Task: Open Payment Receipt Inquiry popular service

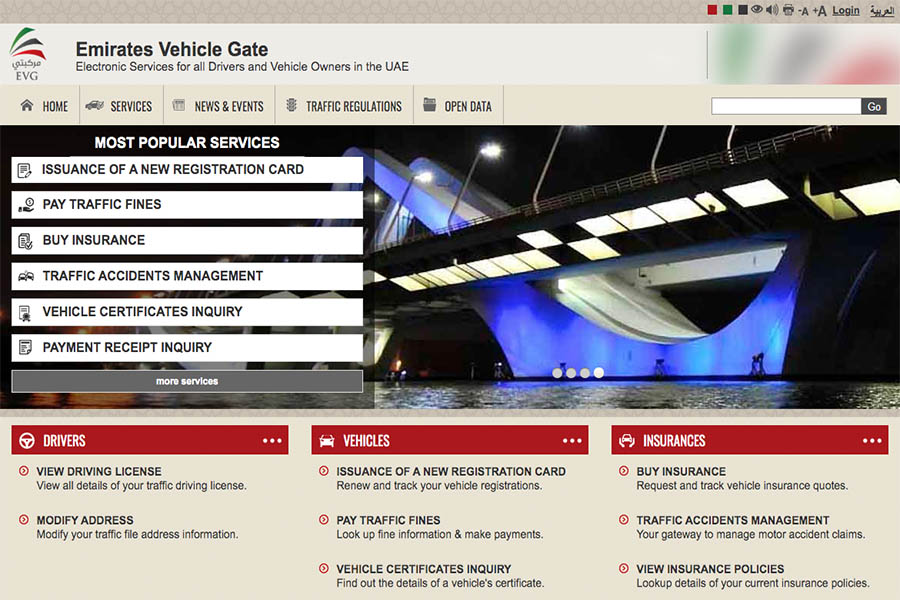Action: (187, 348)
